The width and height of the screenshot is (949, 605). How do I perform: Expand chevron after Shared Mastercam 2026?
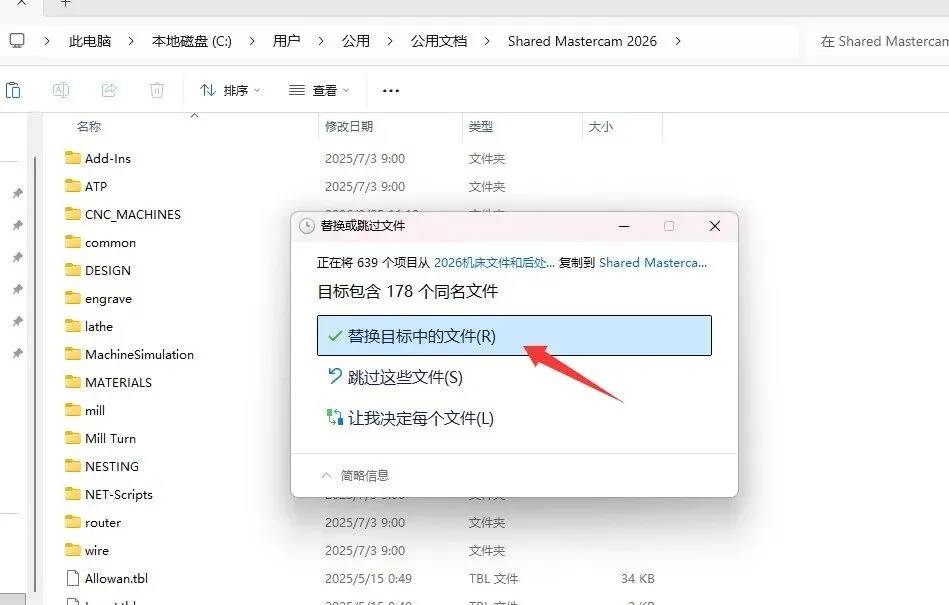(x=678, y=41)
